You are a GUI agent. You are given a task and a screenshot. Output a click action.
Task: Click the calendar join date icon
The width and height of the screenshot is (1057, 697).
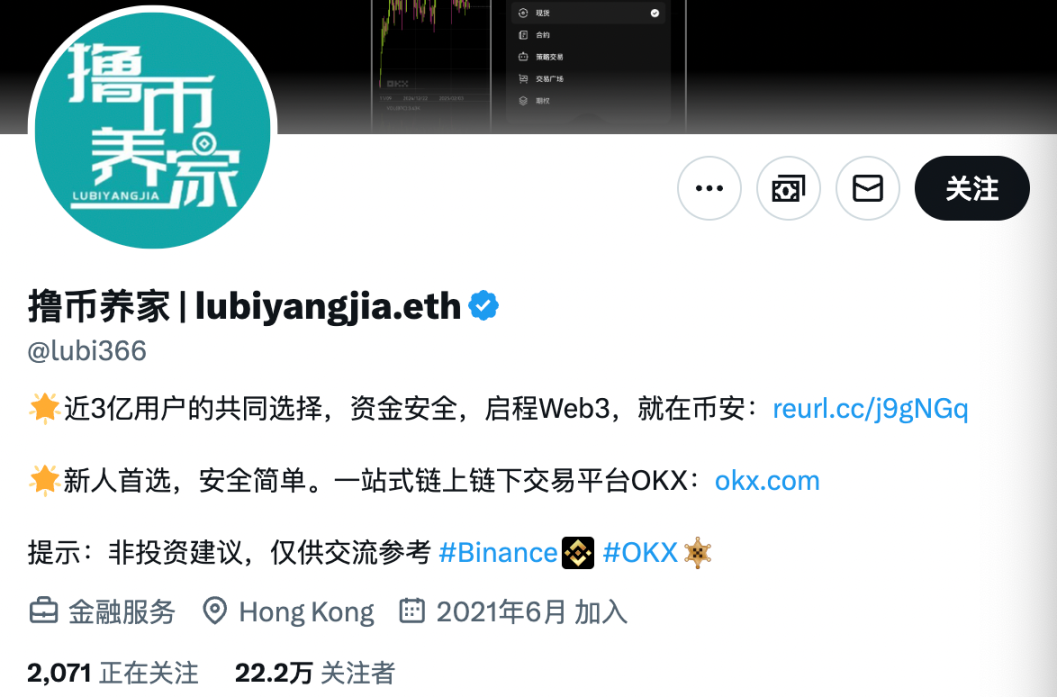pyautogui.click(x=412, y=611)
